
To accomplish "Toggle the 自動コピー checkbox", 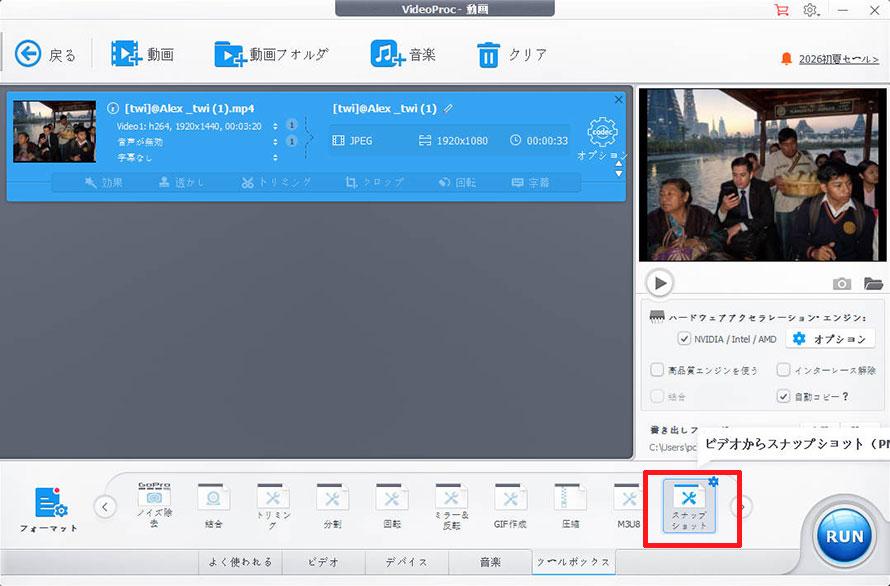I will point(783,396).
